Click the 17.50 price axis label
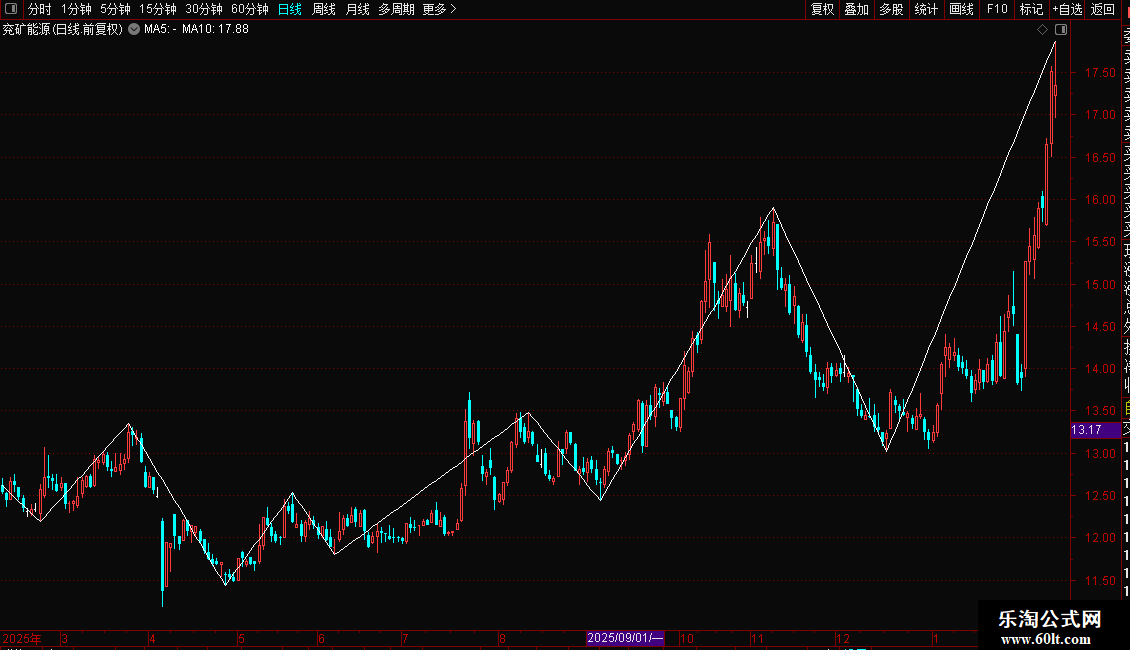The width and height of the screenshot is (1130, 650). (x=1100, y=73)
